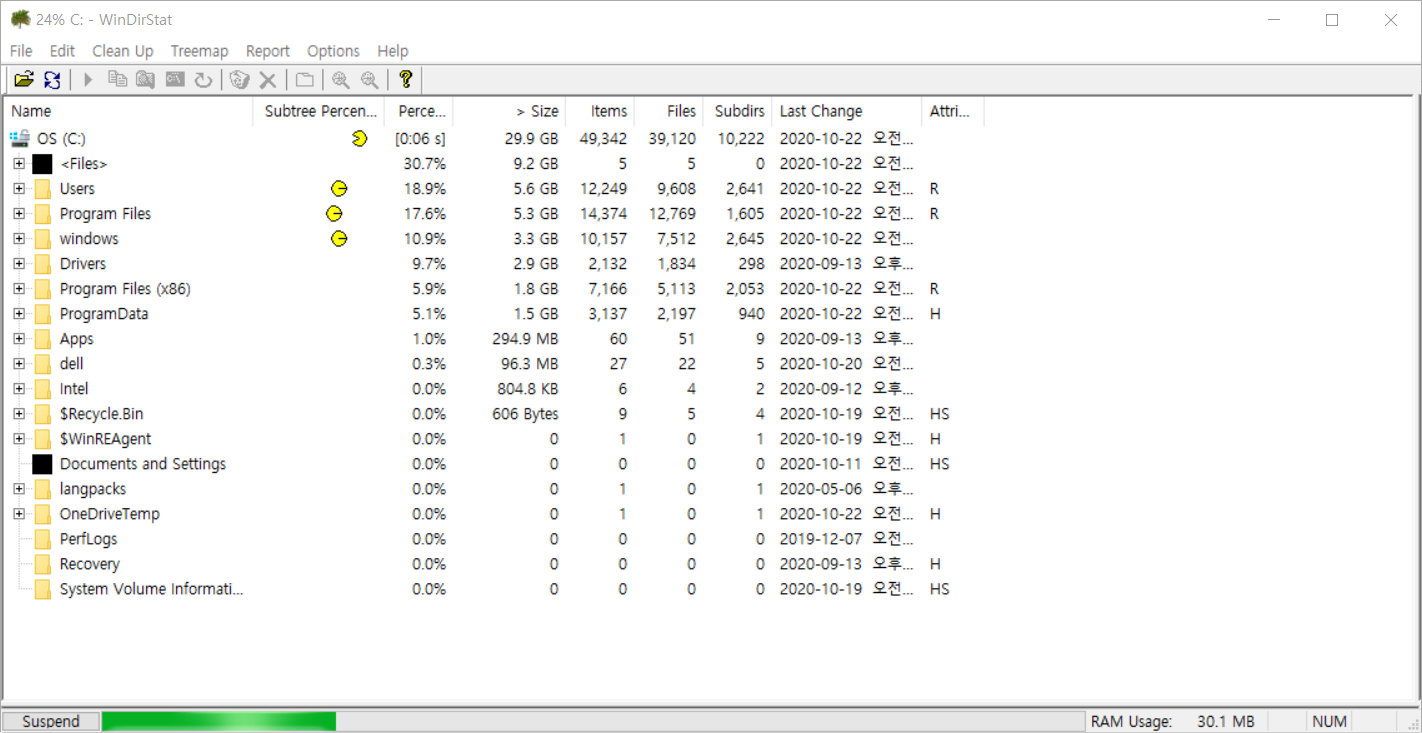1422x733 pixels.
Task: Click the NUM indicator in status bar
Action: (1330, 721)
